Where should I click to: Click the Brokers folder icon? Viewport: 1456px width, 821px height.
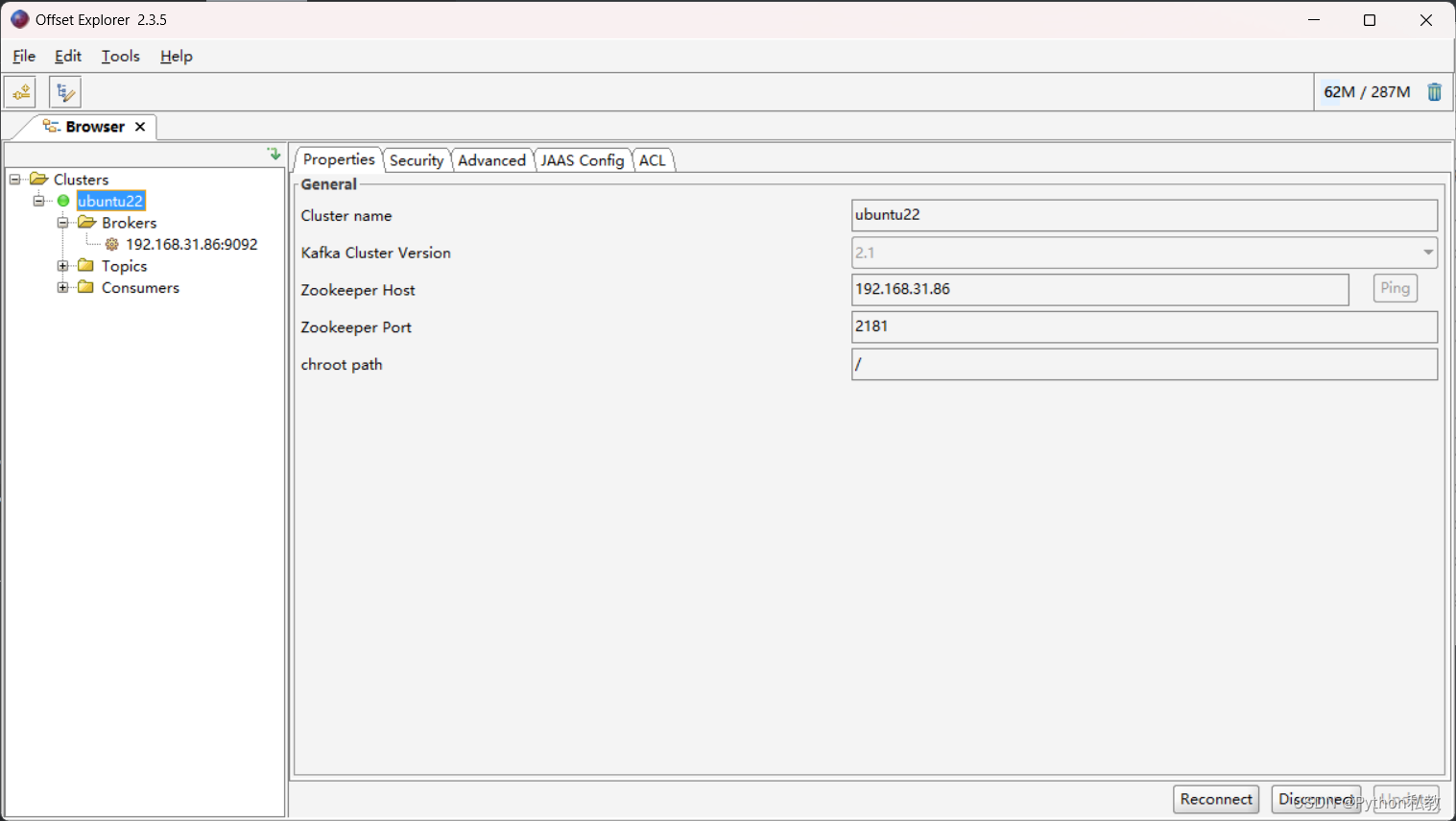86,222
